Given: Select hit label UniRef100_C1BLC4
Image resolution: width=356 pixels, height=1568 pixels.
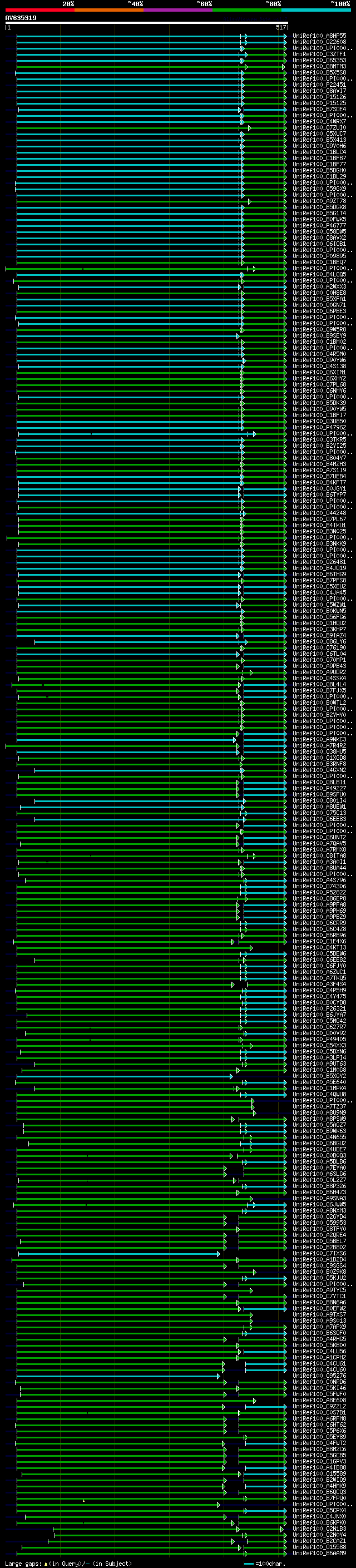Looking at the screenshot, I should (319, 152).
